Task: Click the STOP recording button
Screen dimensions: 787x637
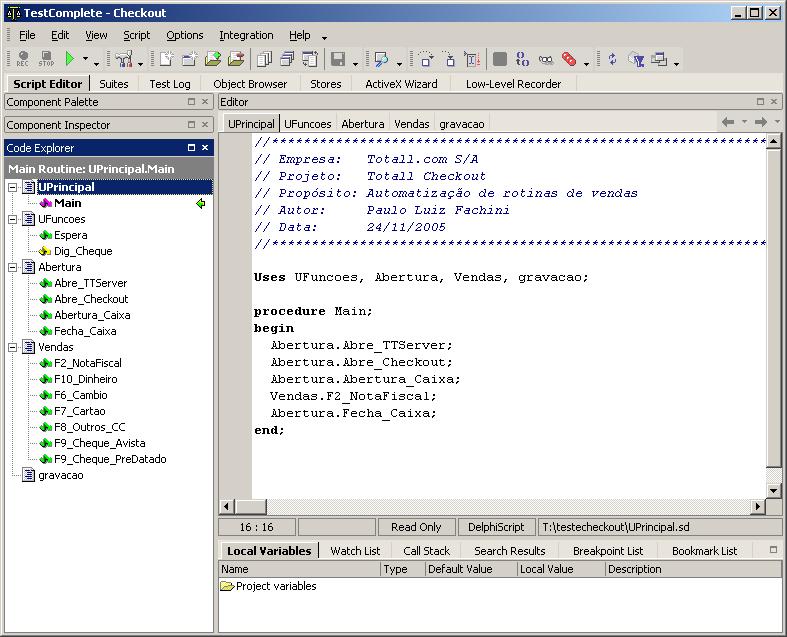Action: 46,59
